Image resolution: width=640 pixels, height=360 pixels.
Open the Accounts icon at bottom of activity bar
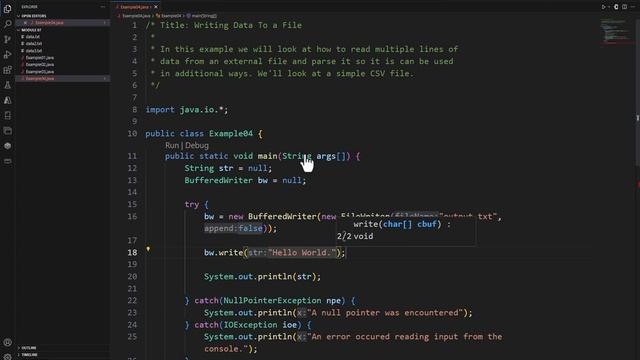pyautogui.click(x=7, y=342)
